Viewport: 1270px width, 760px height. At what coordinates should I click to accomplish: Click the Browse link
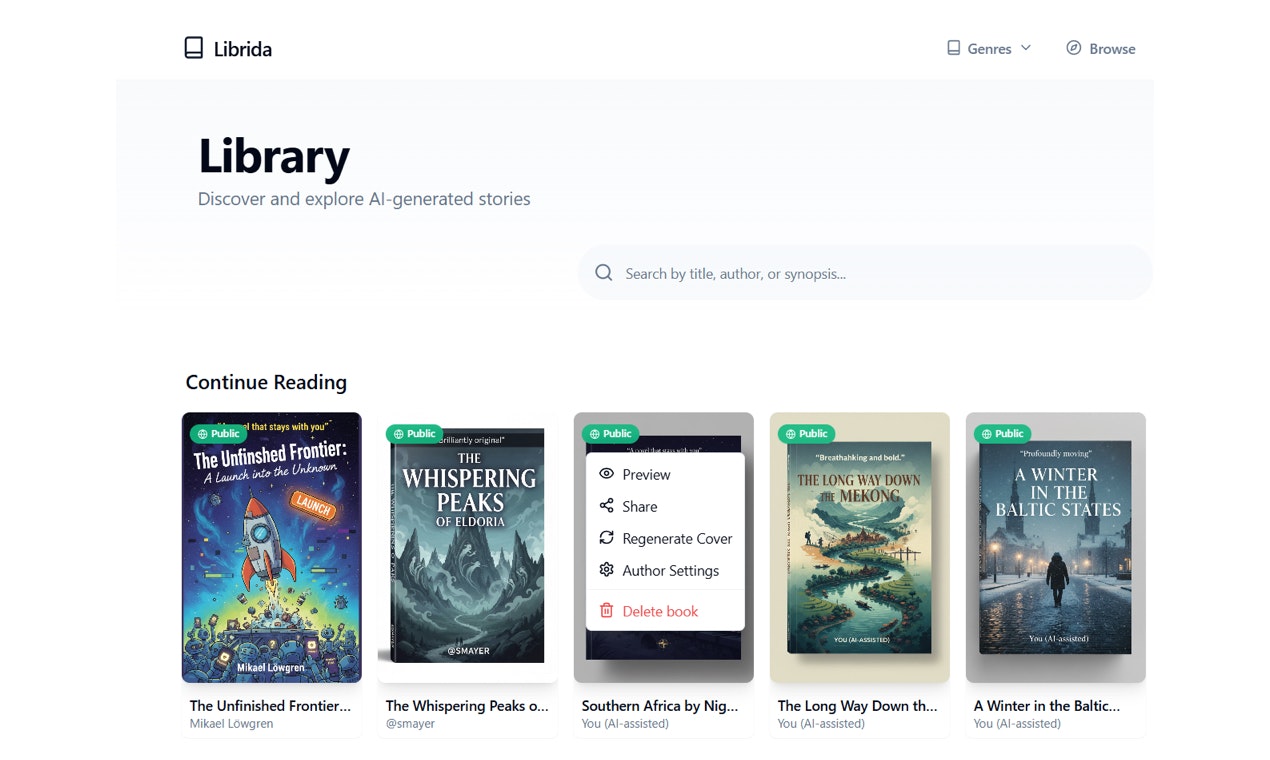click(1110, 48)
